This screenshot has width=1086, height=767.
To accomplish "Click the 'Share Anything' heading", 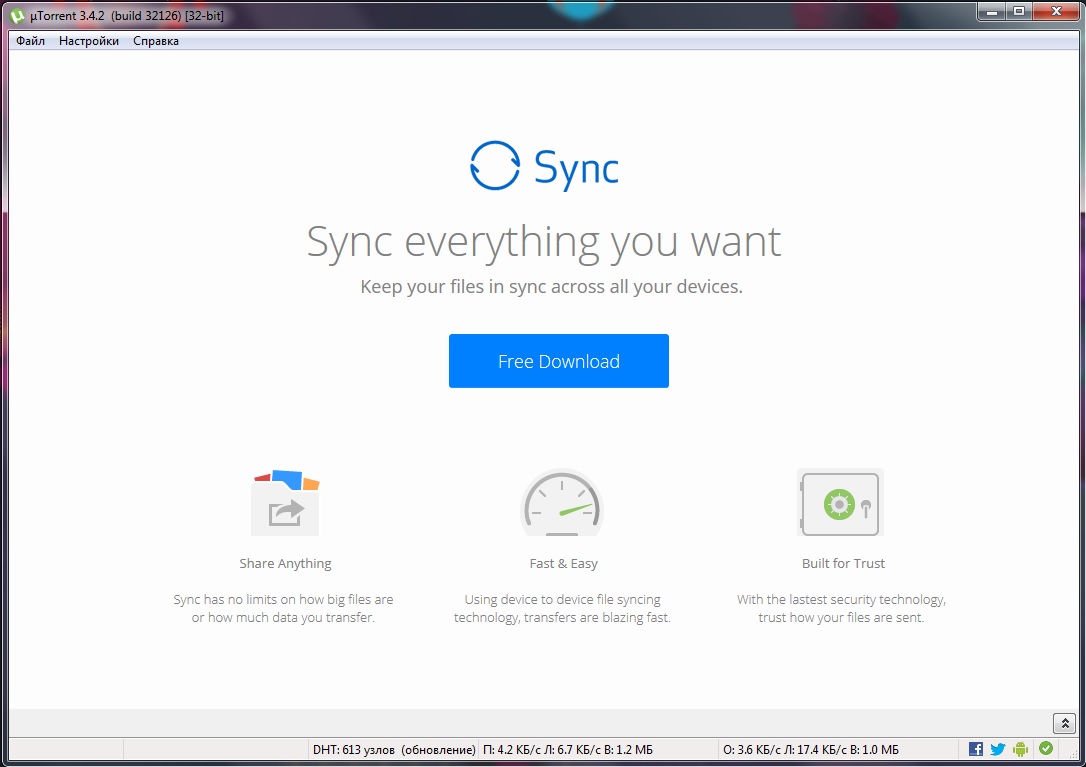I will [x=285, y=563].
